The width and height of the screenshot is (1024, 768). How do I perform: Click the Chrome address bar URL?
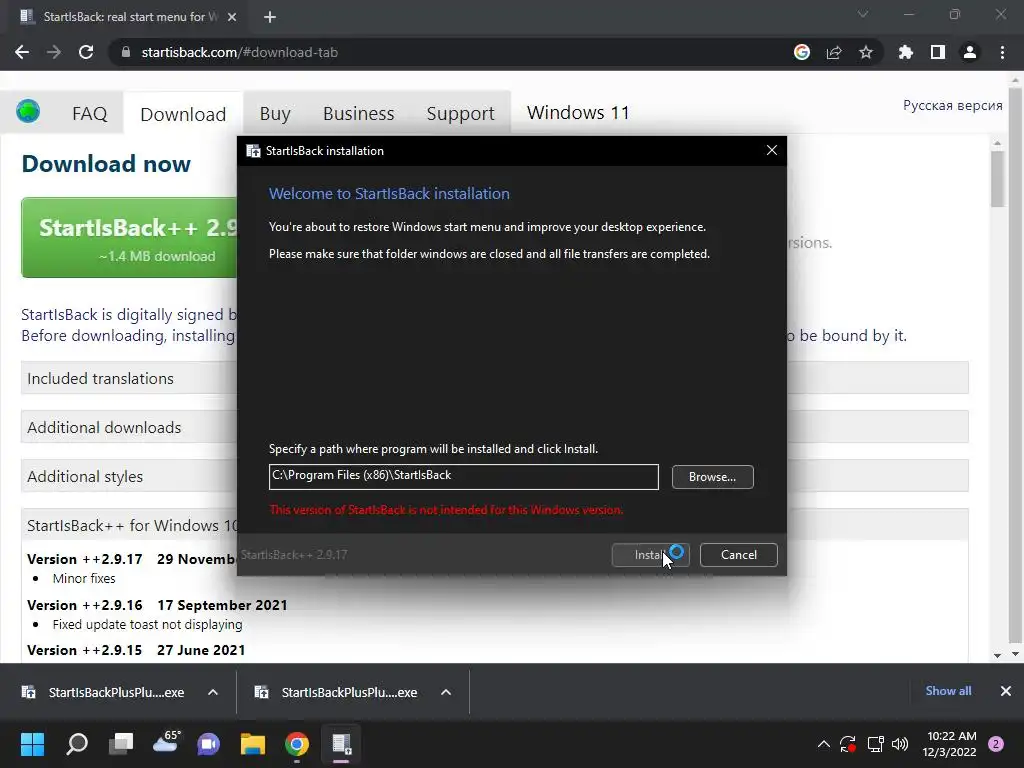coord(240,52)
